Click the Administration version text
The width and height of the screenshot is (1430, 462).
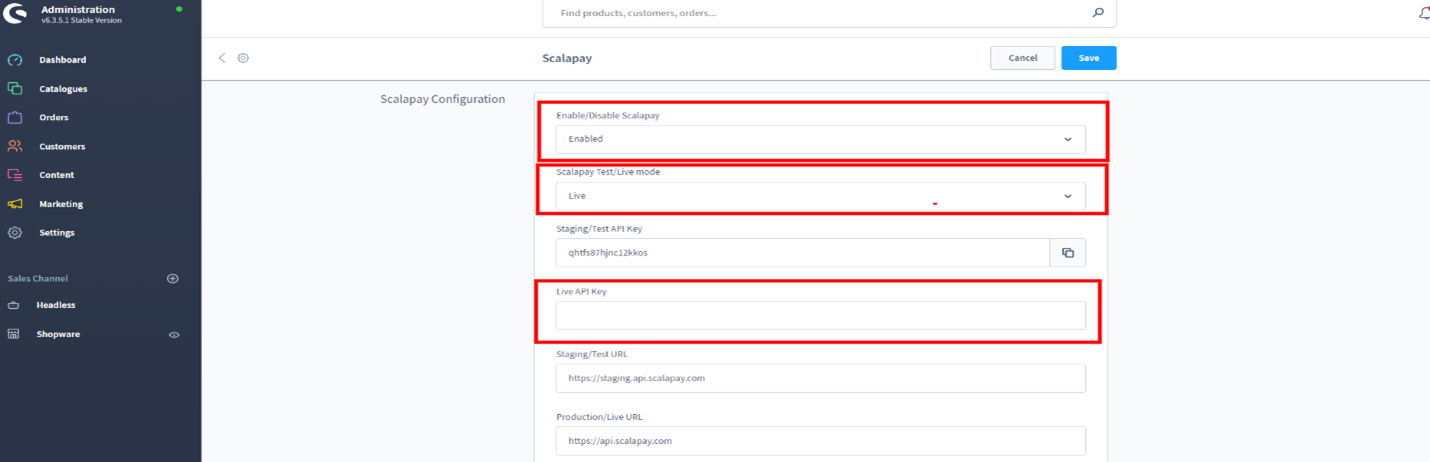point(81,20)
